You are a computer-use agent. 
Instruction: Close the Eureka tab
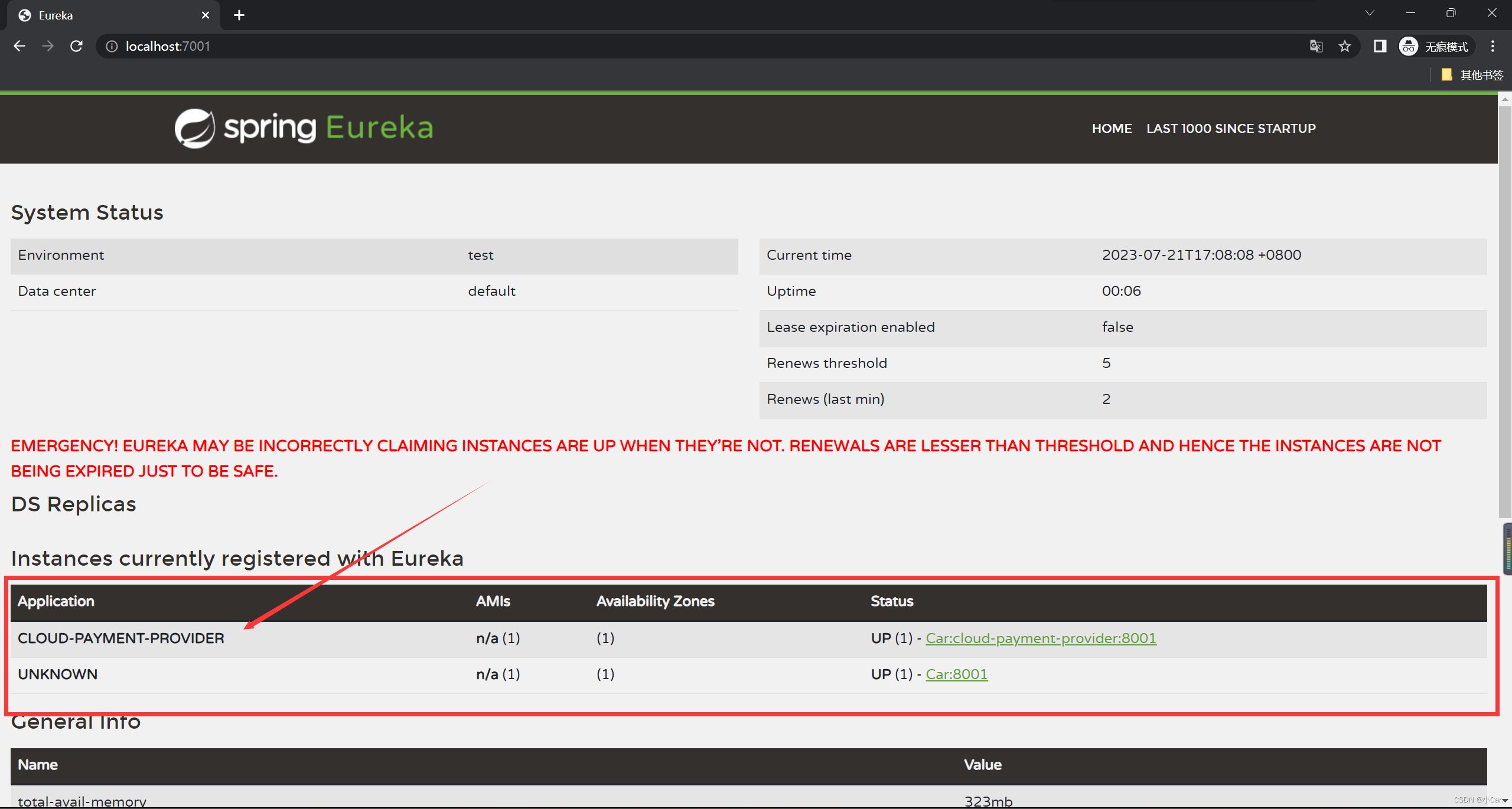coord(206,15)
